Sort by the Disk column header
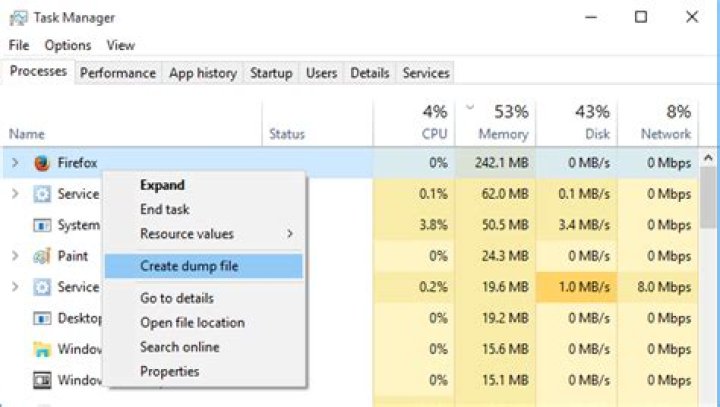720x407 pixels. pyautogui.click(x=597, y=134)
